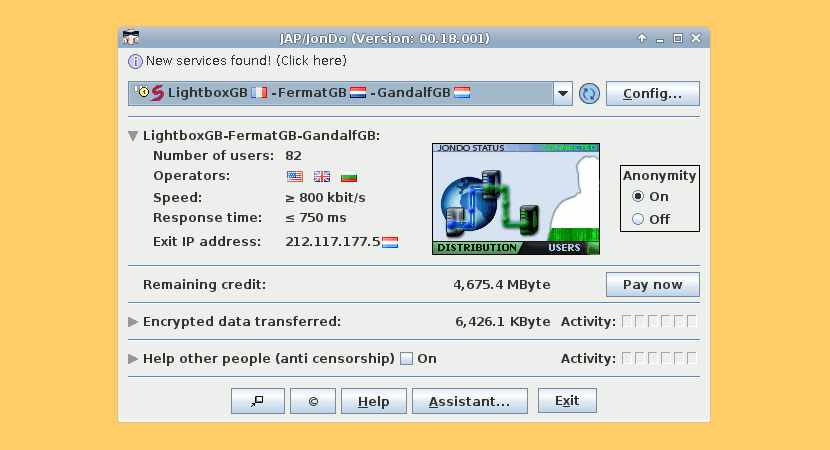Expand the Encrypted data transferred section
This screenshot has height=450, width=830.
(133, 322)
